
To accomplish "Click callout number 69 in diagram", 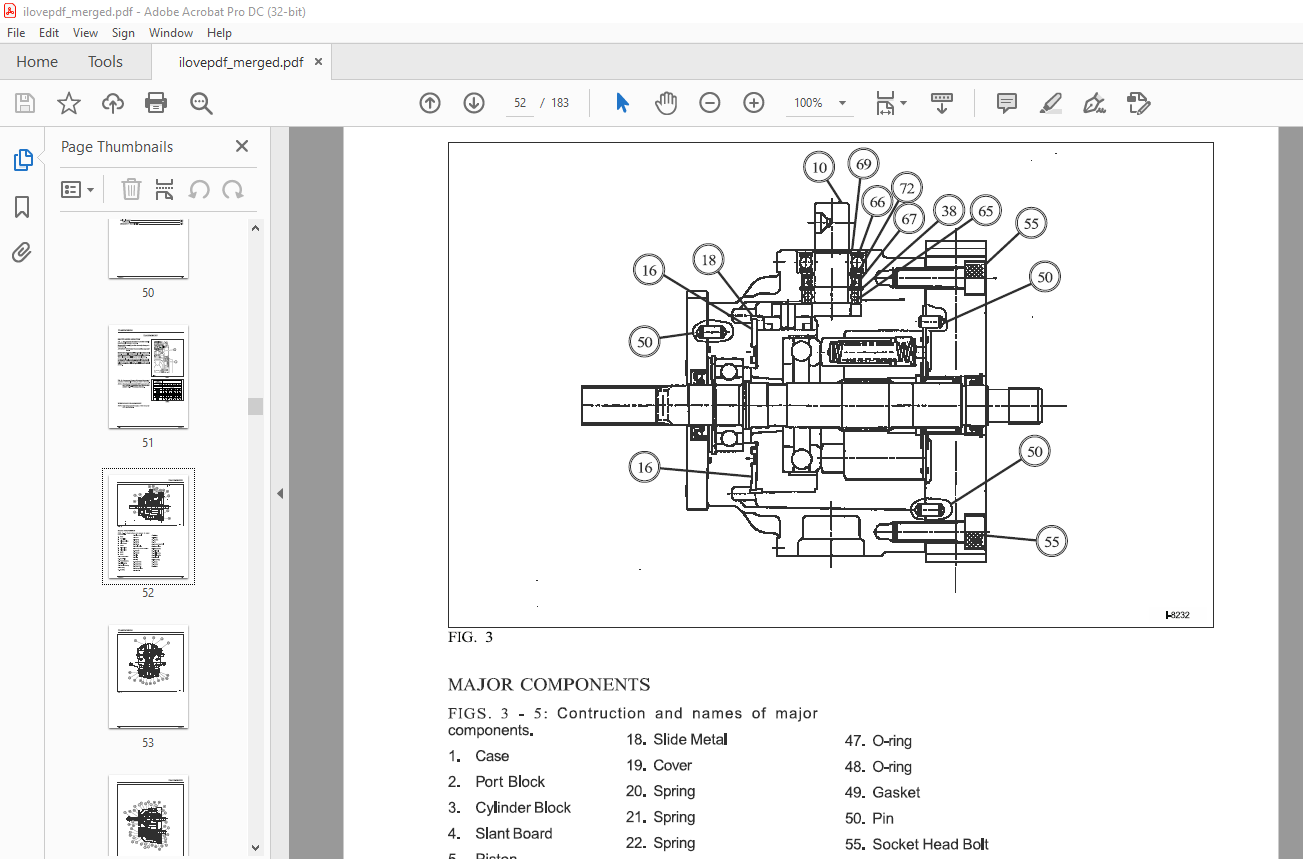I will tap(863, 163).
